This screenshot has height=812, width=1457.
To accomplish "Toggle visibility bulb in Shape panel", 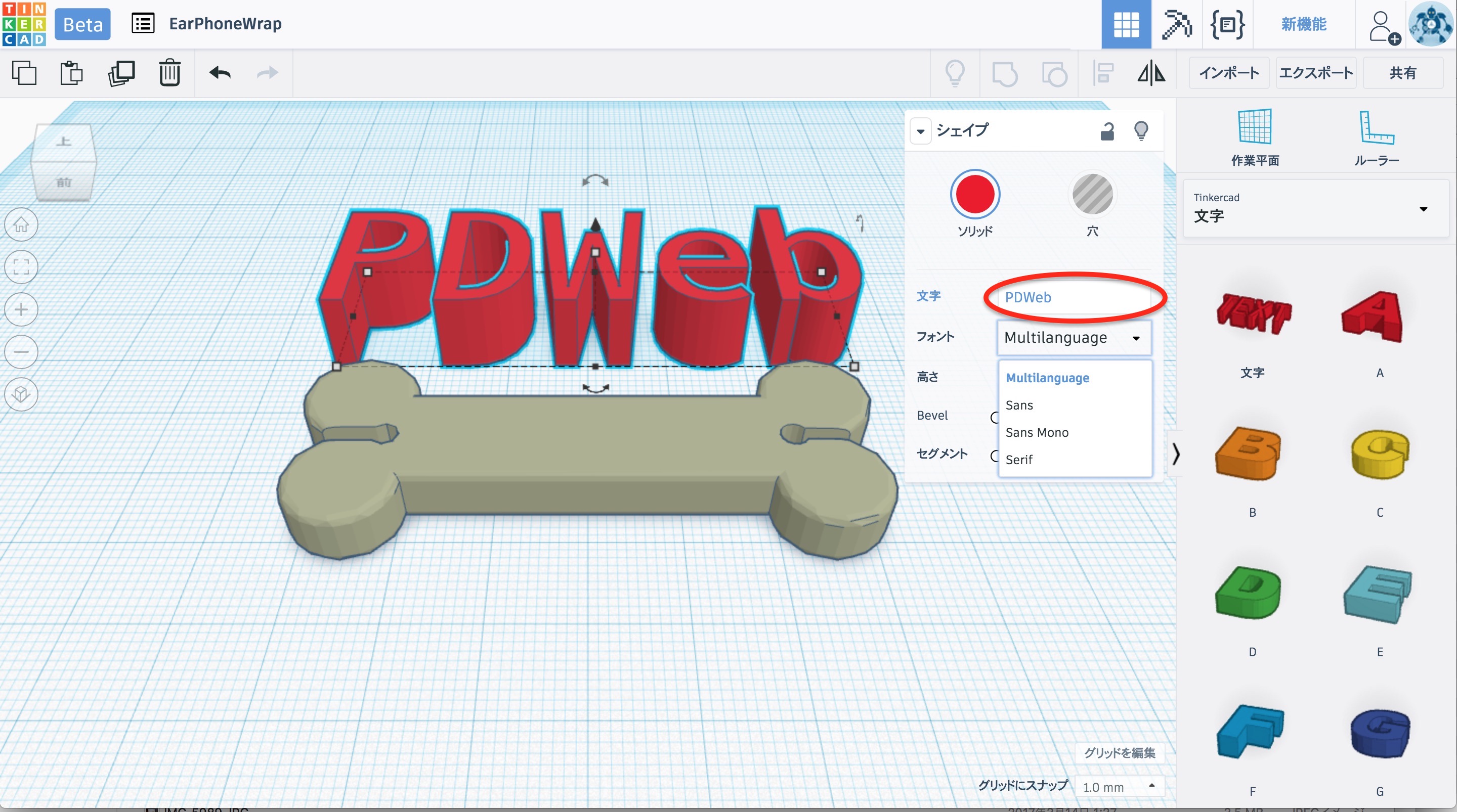I will pos(1141,131).
